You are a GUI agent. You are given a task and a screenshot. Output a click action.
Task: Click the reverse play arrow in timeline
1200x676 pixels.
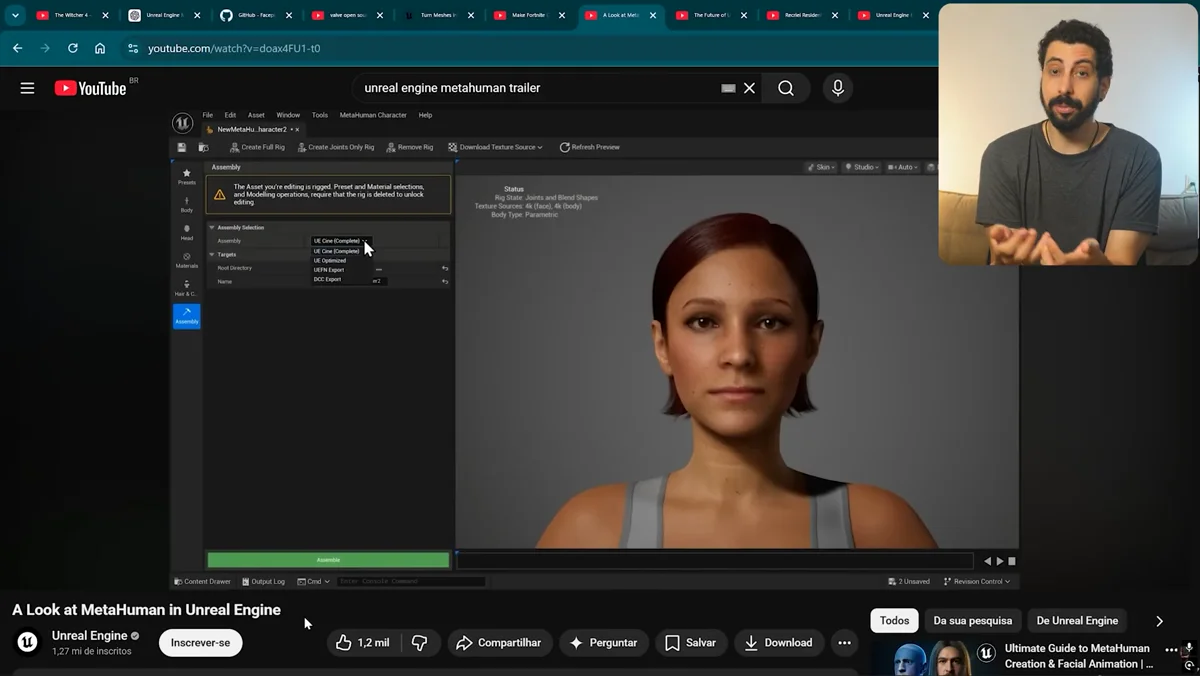point(988,561)
